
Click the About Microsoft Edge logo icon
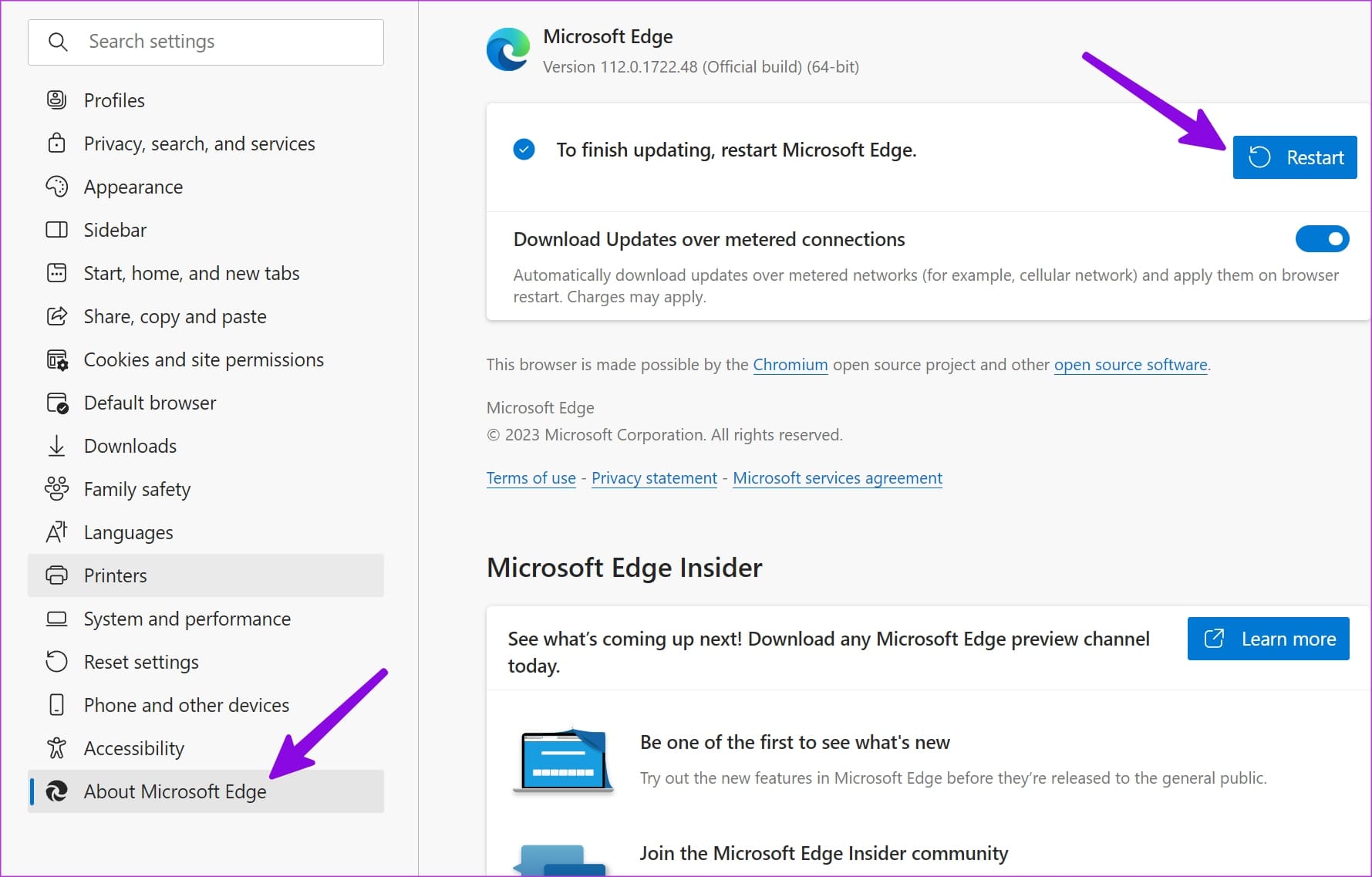click(x=57, y=791)
